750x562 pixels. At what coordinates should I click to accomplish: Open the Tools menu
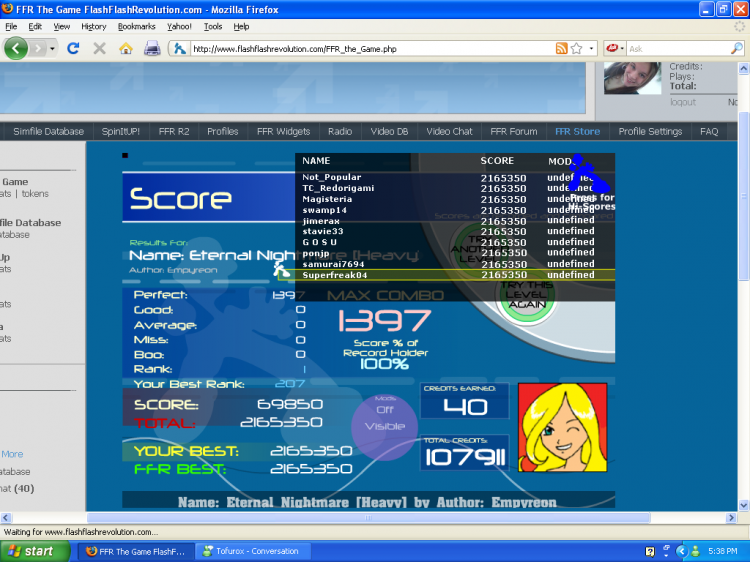212,26
